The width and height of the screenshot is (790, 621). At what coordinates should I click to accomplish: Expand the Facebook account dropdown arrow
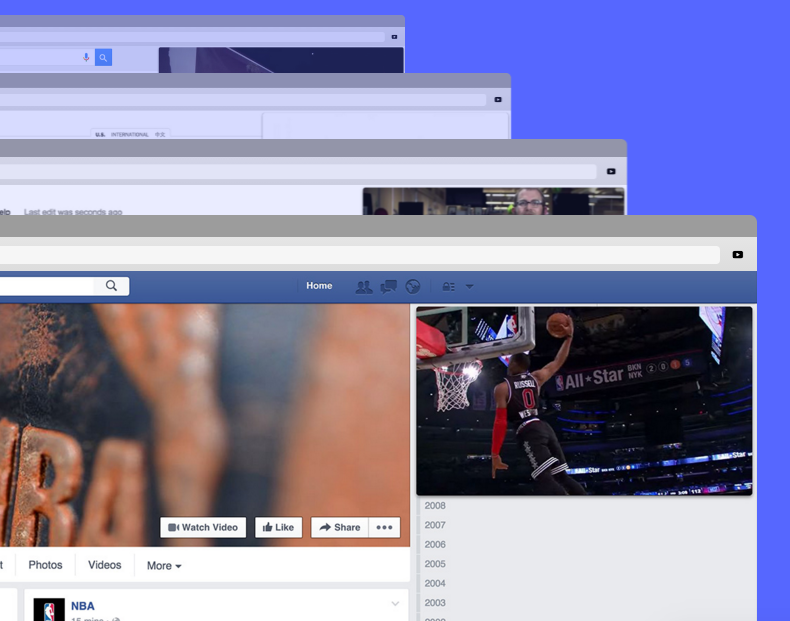click(x=470, y=287)
